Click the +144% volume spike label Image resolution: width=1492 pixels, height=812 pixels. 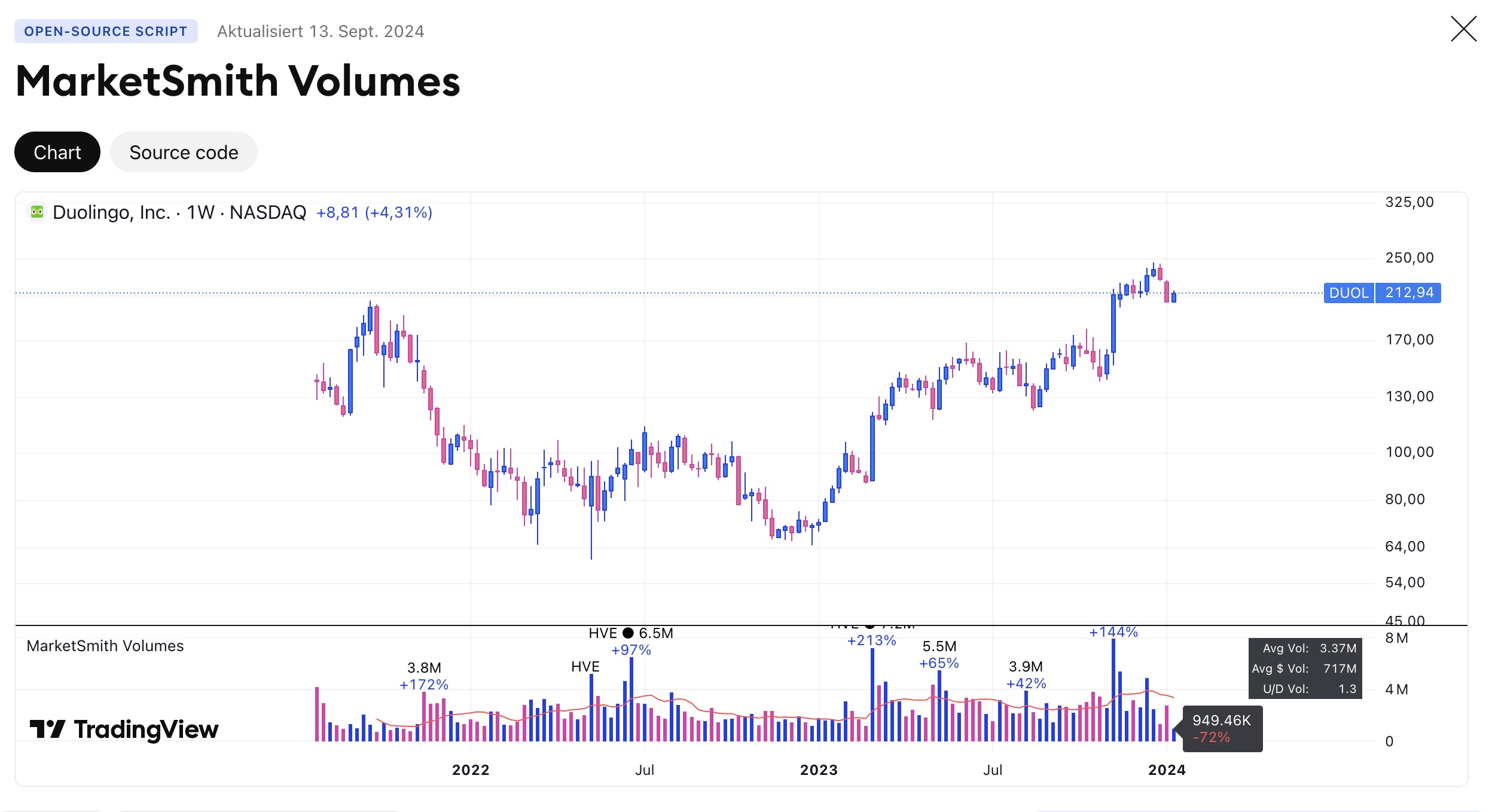pyautogui.click(x=1113, y=632)
